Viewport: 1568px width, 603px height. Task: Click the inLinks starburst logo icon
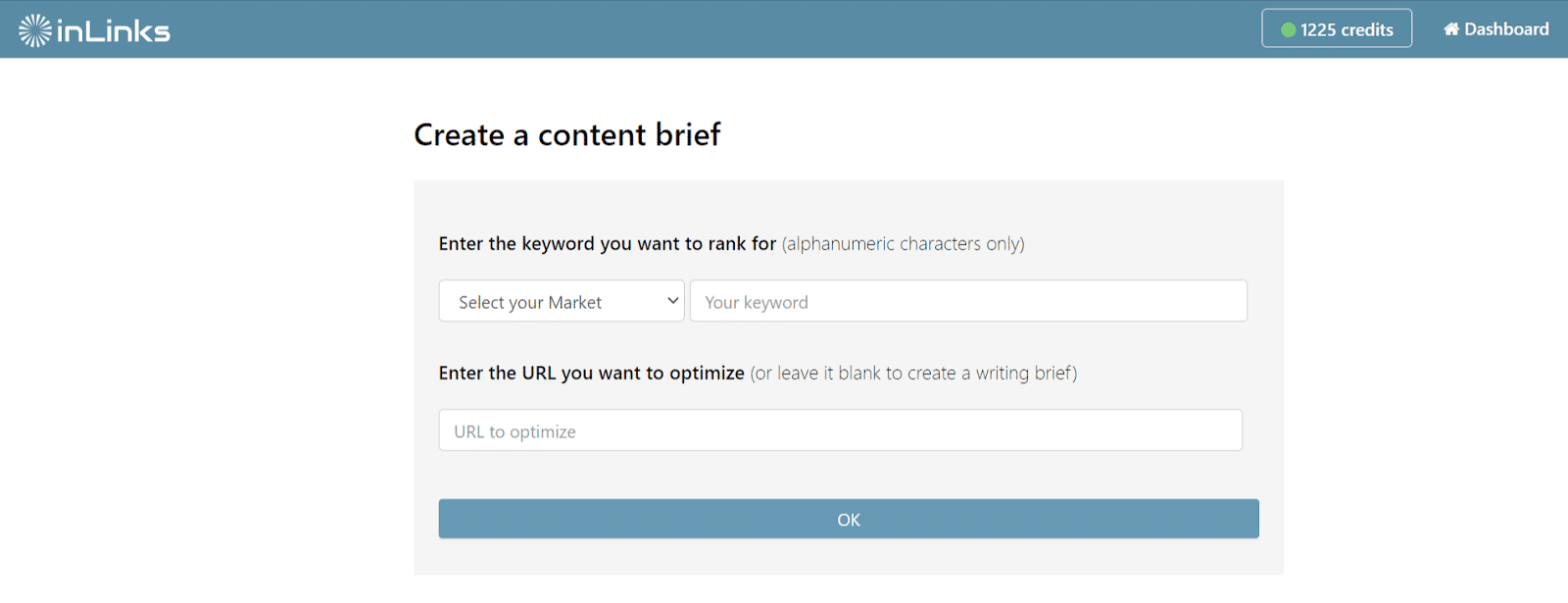[x=35, y=30]
